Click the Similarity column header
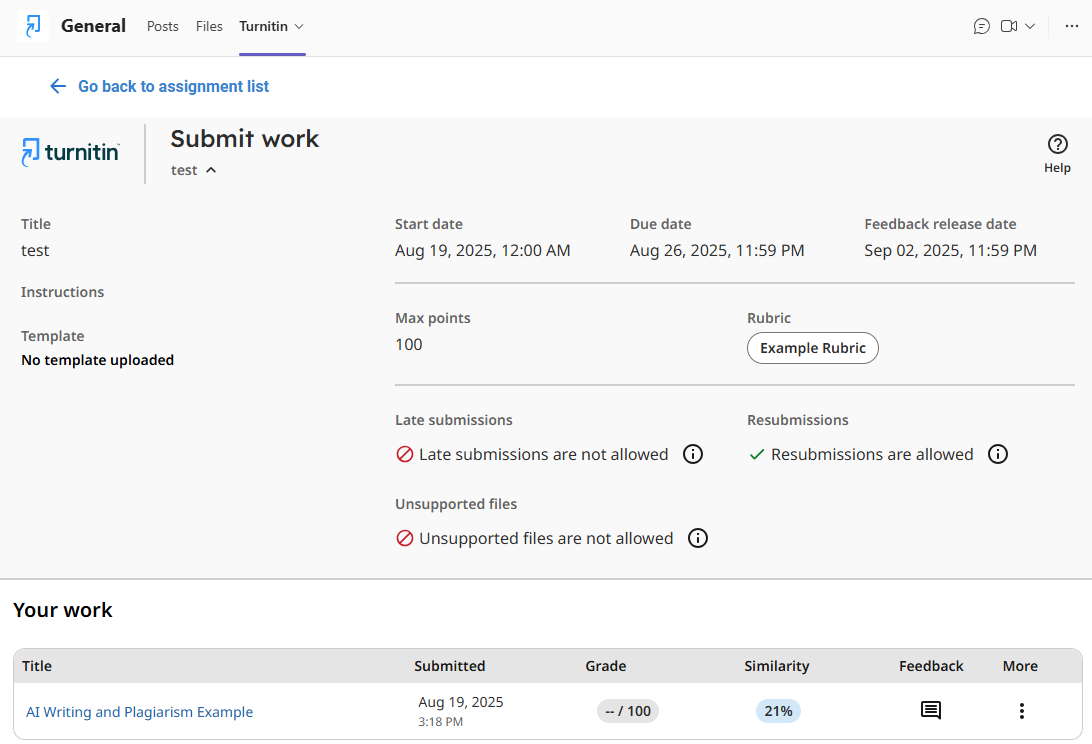This screenshot has height=744, width=1092. [x=777, y=666]
